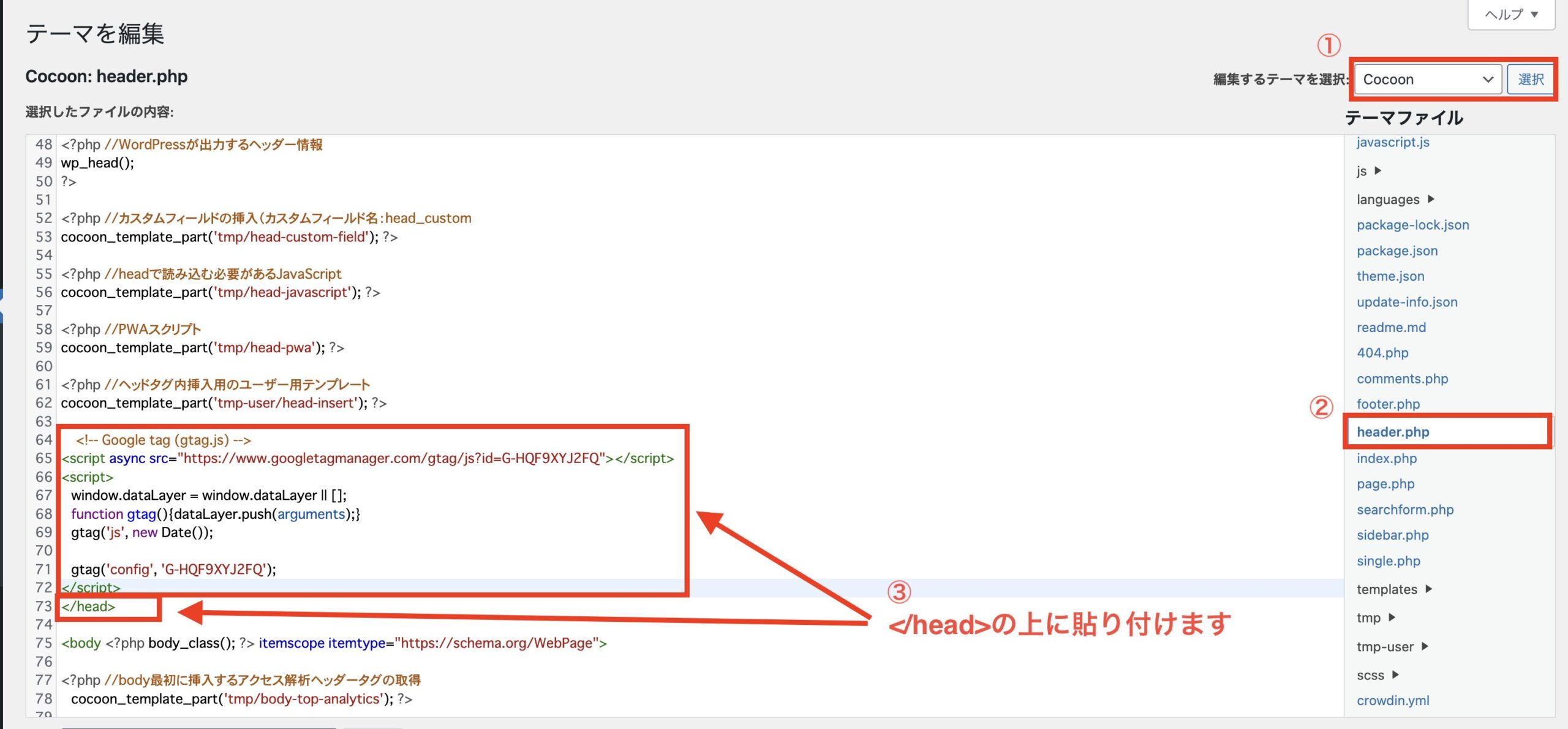Expand the js folder
The width and height of the screenshot is (1568, 729).
1369,171
